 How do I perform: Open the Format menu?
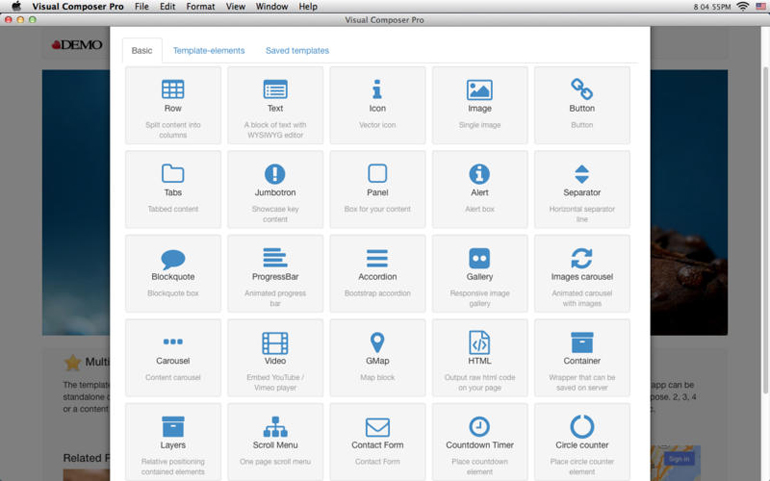pos(200,6)
